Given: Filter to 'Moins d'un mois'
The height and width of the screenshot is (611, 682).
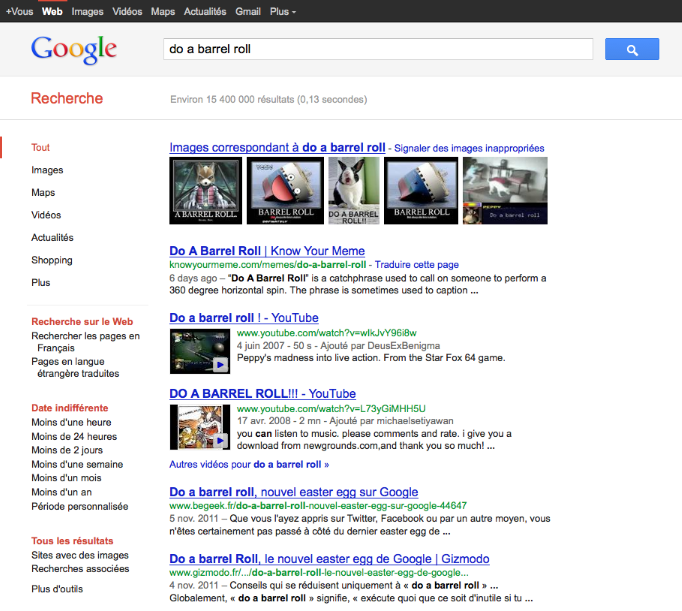Looking at the screenshot, I should 66,478.
